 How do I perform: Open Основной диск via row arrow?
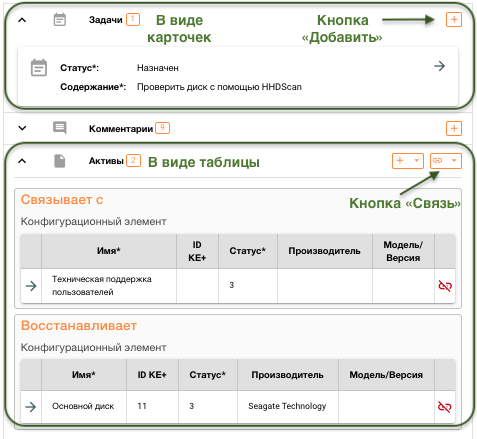[31, 407]
